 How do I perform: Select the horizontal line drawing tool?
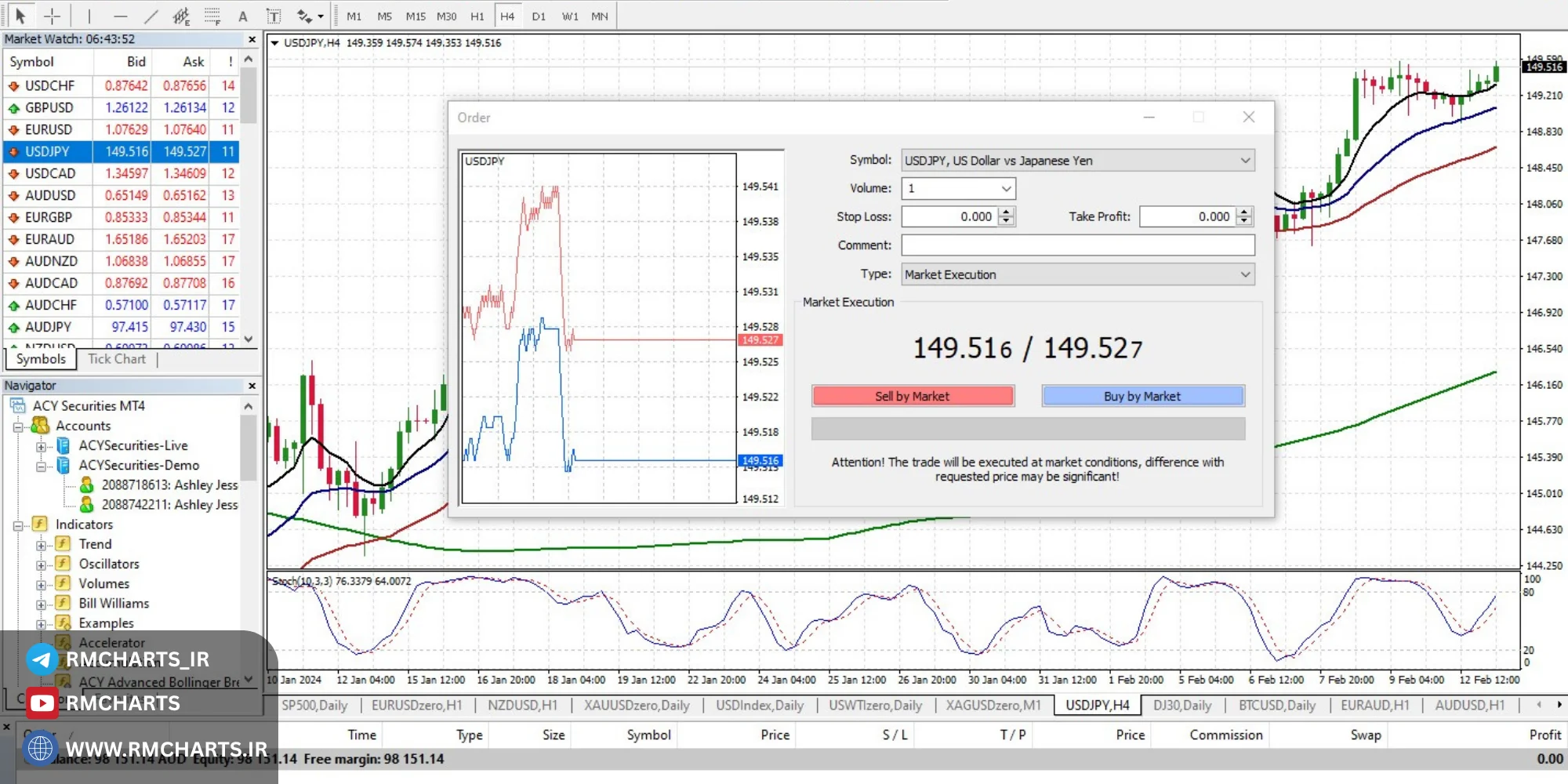(120, 16)
